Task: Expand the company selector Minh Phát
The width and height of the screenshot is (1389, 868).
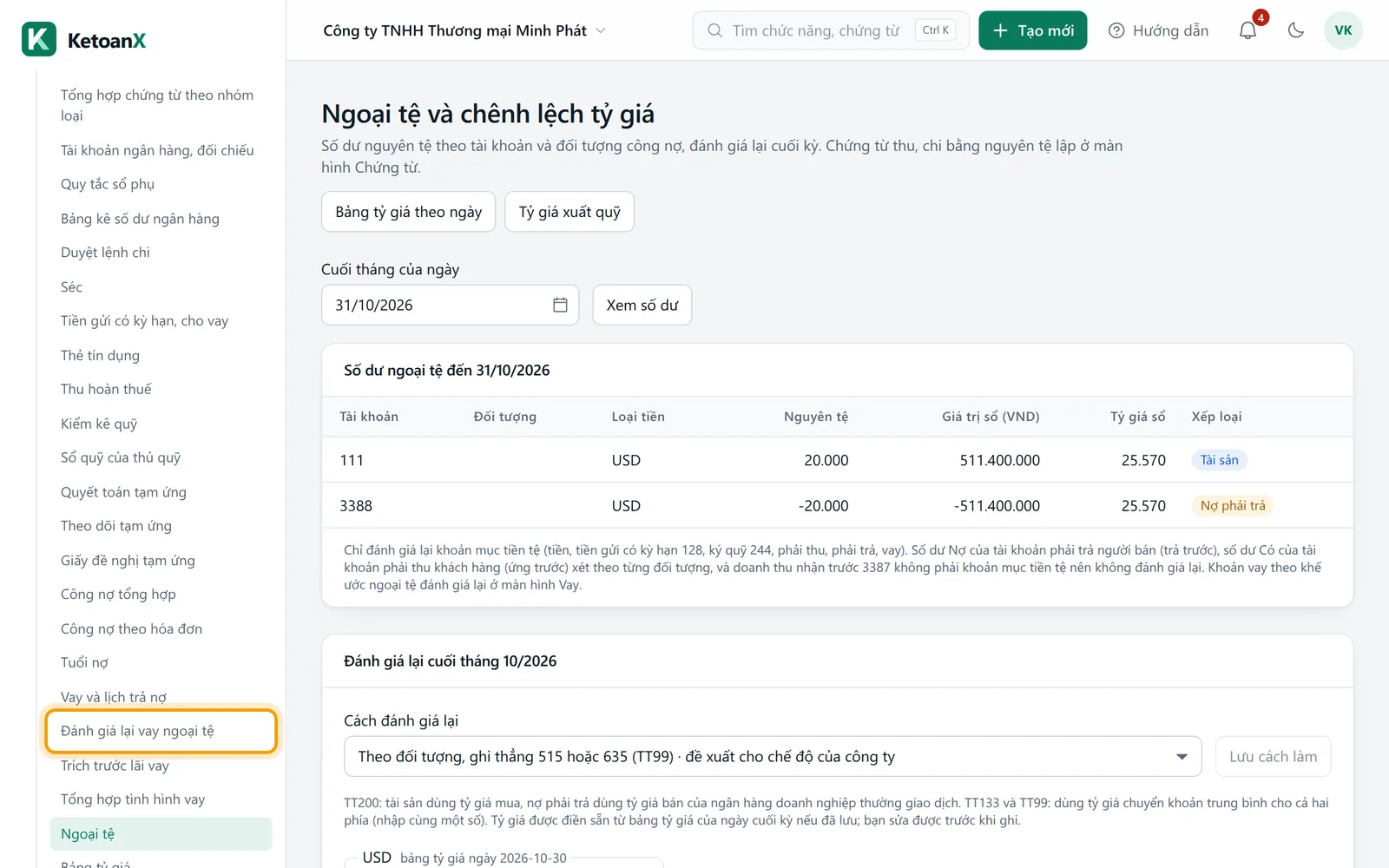Action: 464,30
